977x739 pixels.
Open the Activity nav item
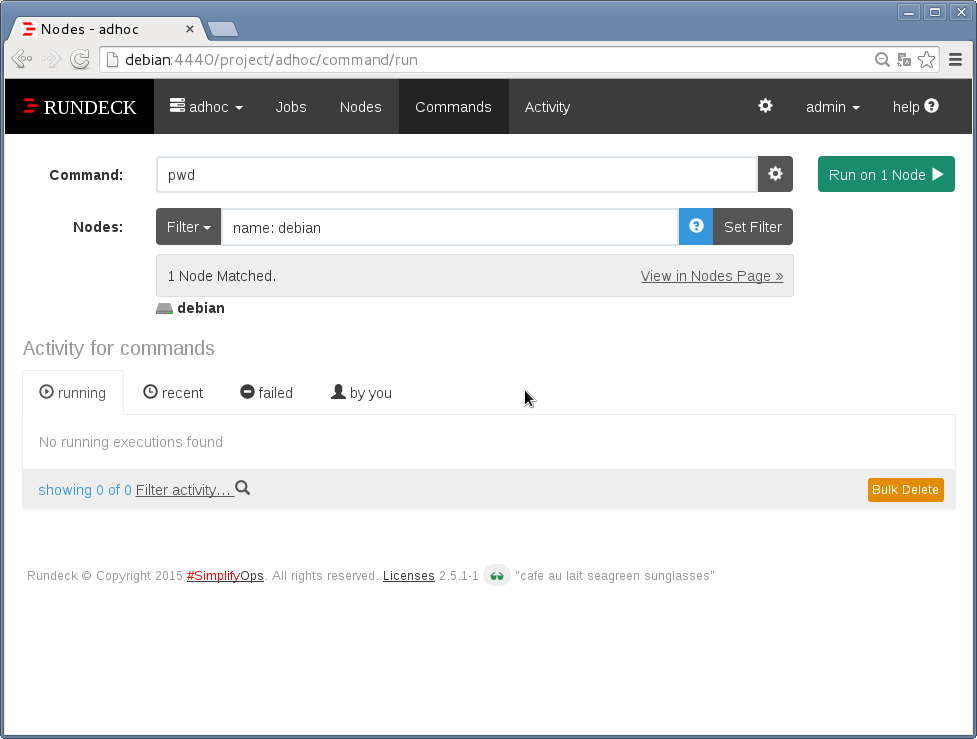[x=547, y=107]
